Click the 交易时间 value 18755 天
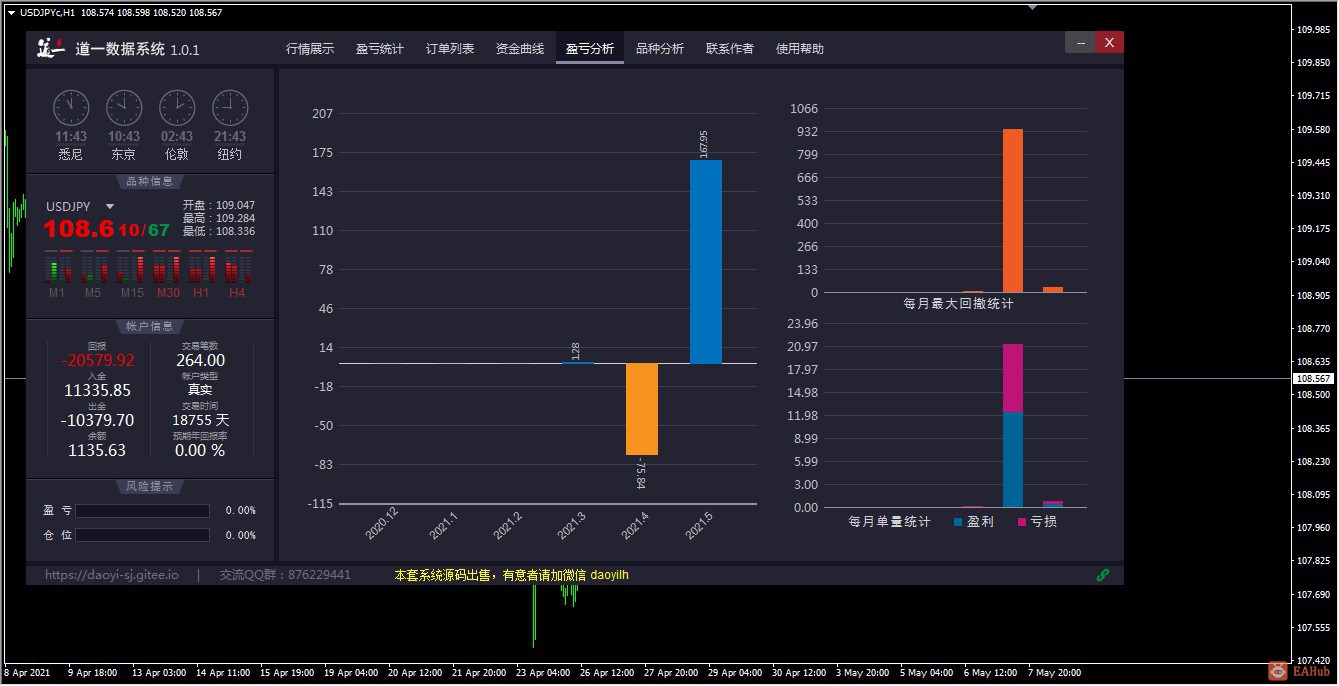The image size is (1339, 686). click(x=201, y=420)
